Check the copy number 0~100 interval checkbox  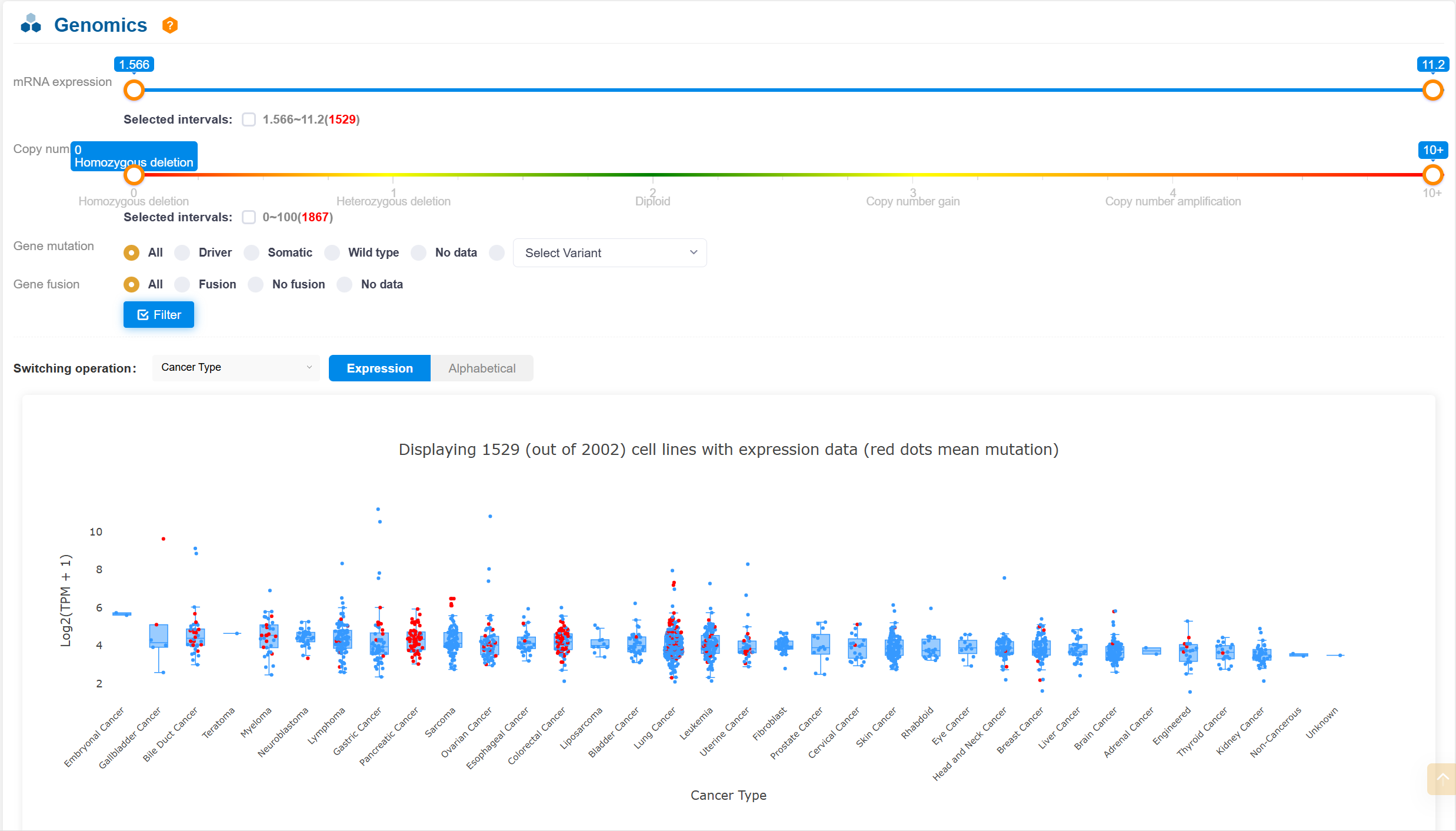[249, 217]
